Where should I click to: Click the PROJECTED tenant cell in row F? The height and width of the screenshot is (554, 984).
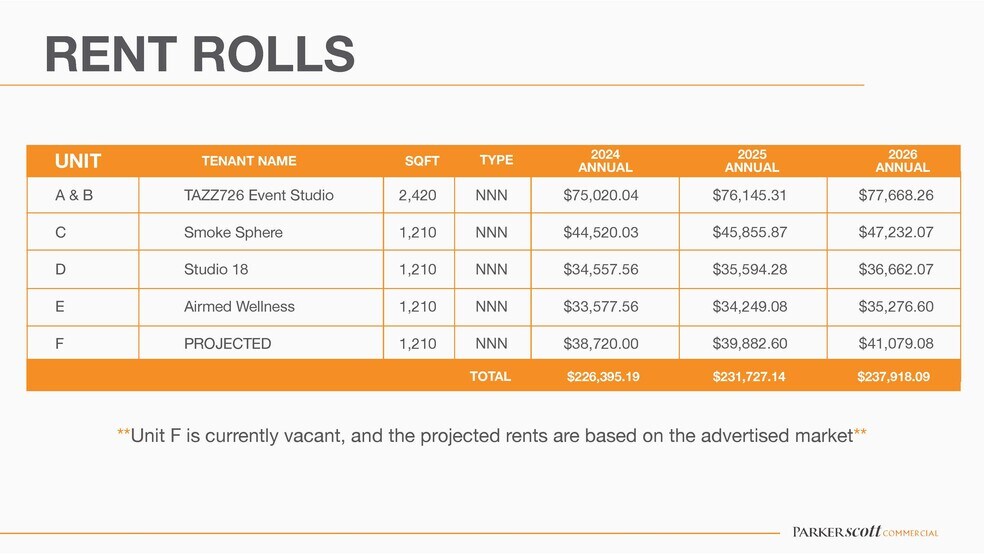[227, 343]
